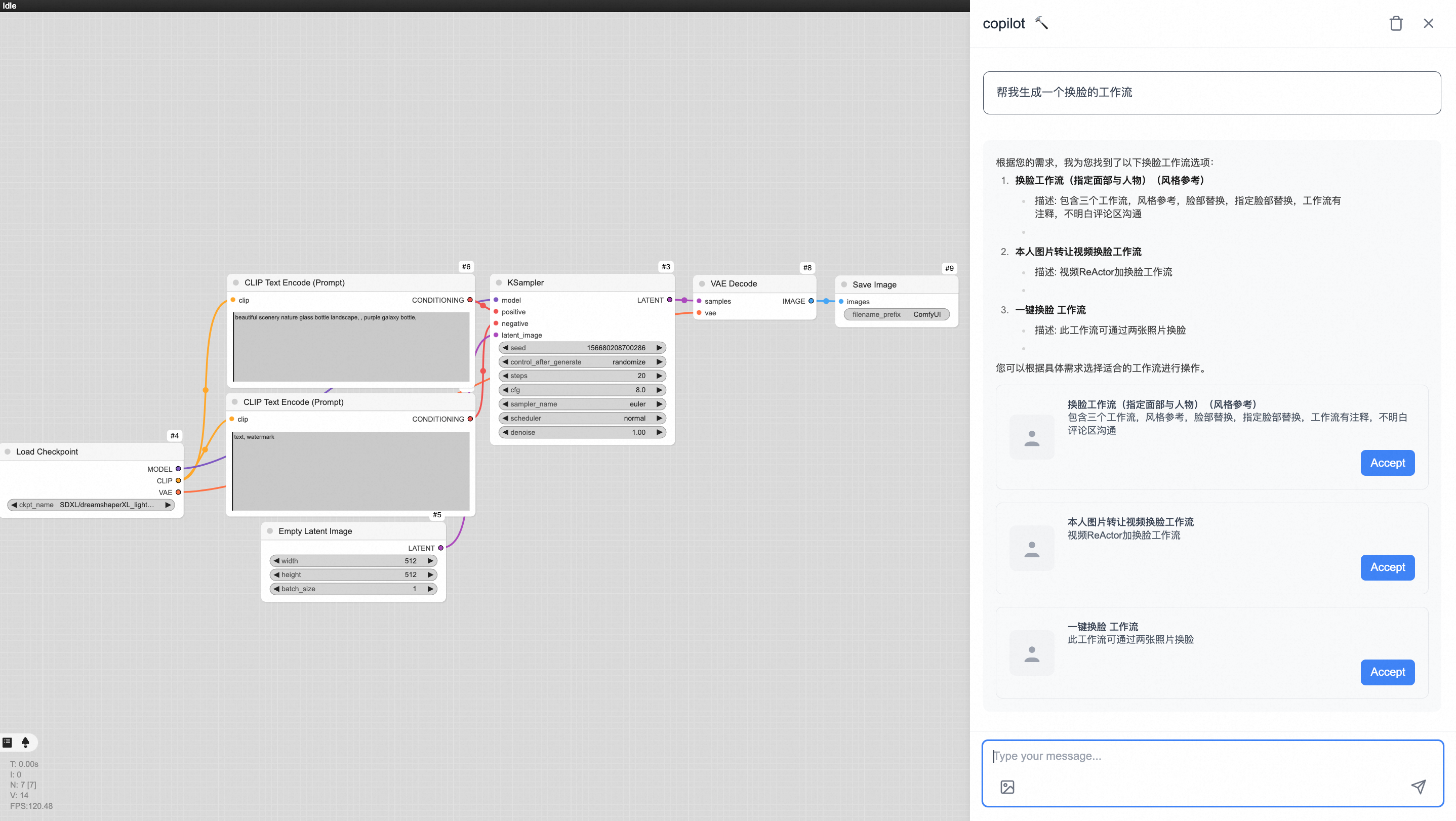Accept the 本人图片转让视频换脸工作流 workflow
1456x821 pixels.
(1387, 567)
